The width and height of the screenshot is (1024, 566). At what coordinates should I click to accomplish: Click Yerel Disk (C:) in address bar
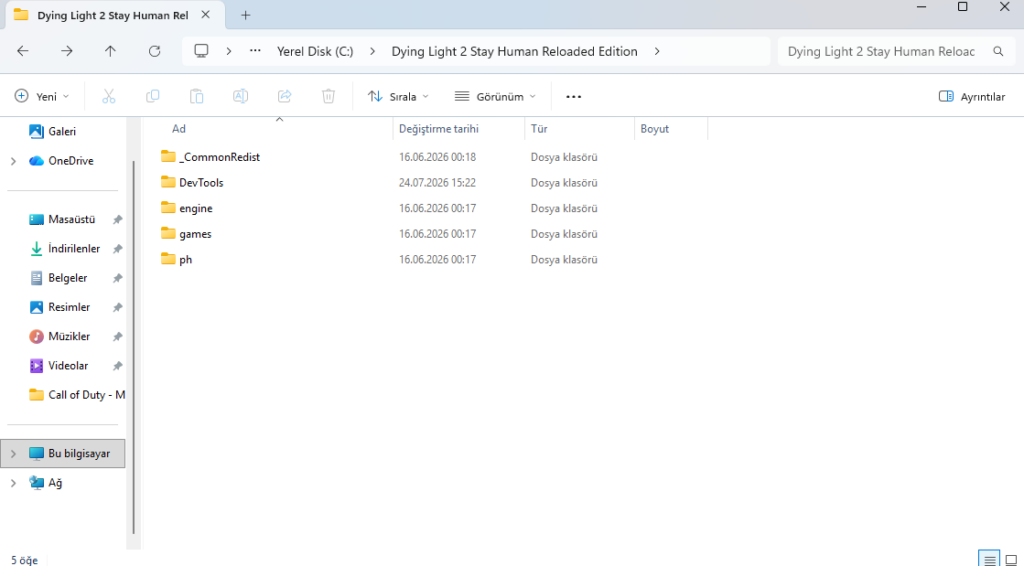(315, 51)
